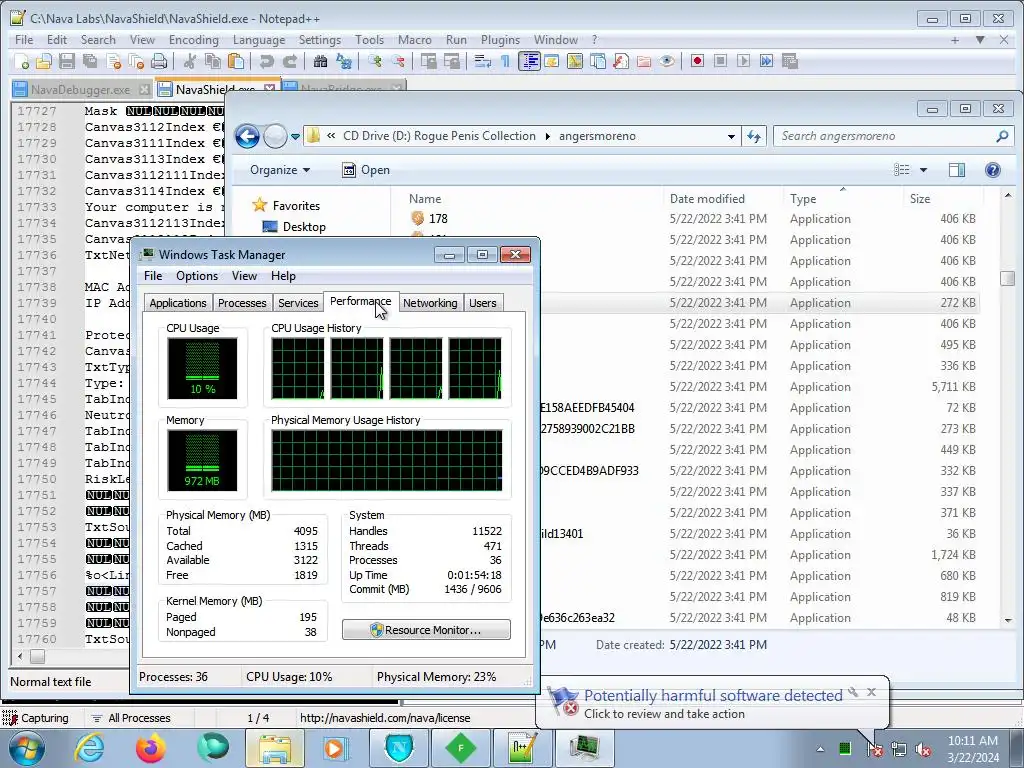The width and height of the screenshot is (1024, 768).
Task: Click the Windows Start button
Action: click(x=27, y=748)
